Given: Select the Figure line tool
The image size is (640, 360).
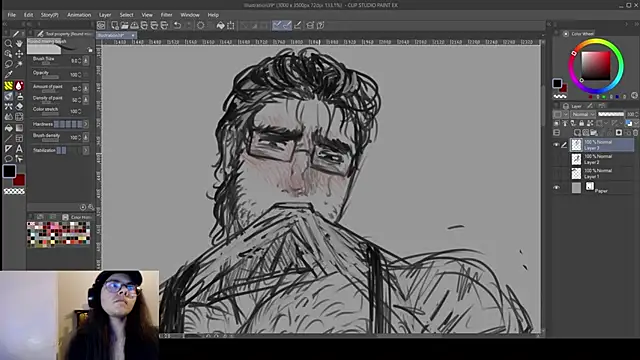Looking at the screenshot, I should tap(8, 138).
